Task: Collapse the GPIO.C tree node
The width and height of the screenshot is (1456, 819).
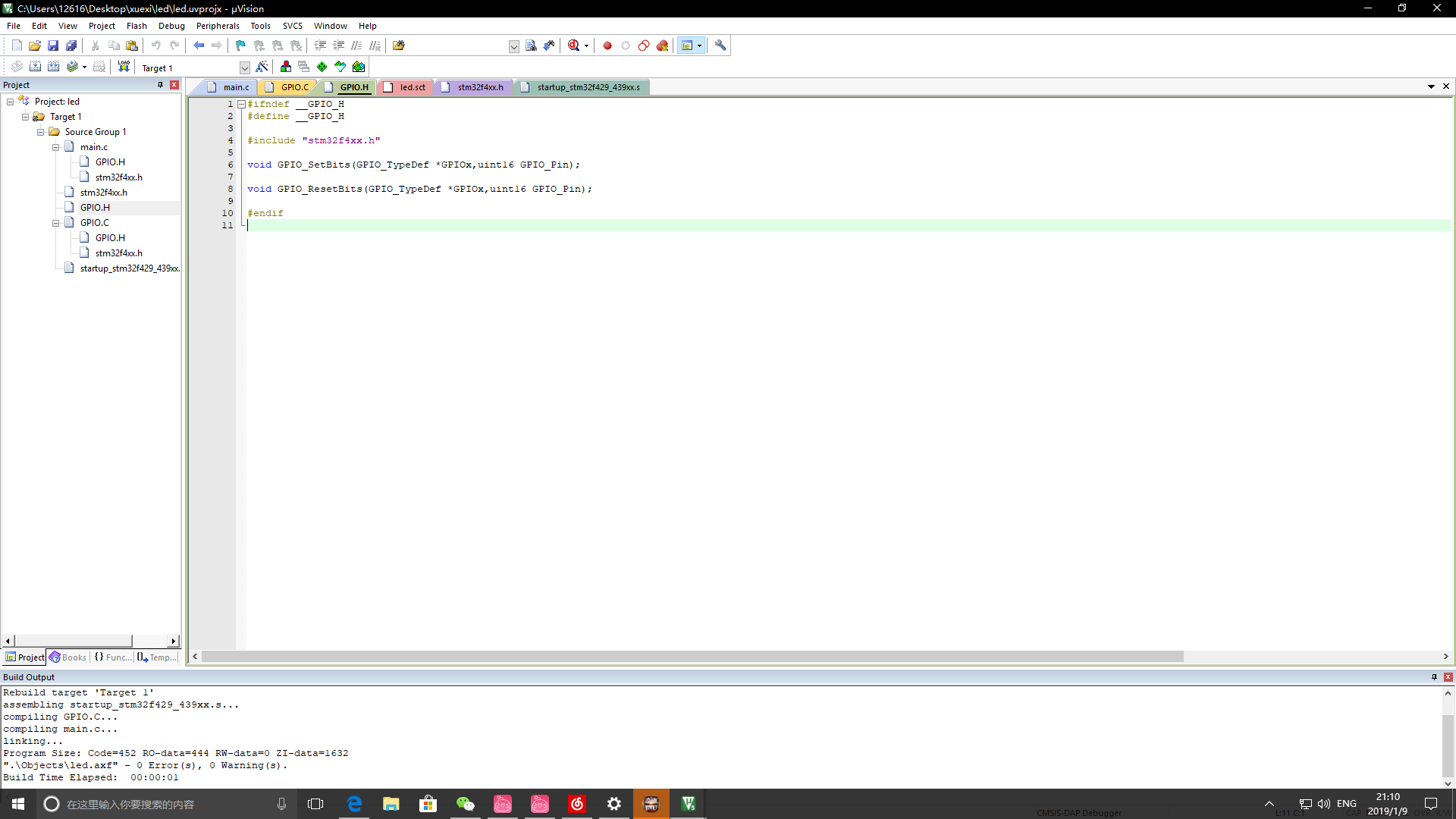Action: point(55,223)
